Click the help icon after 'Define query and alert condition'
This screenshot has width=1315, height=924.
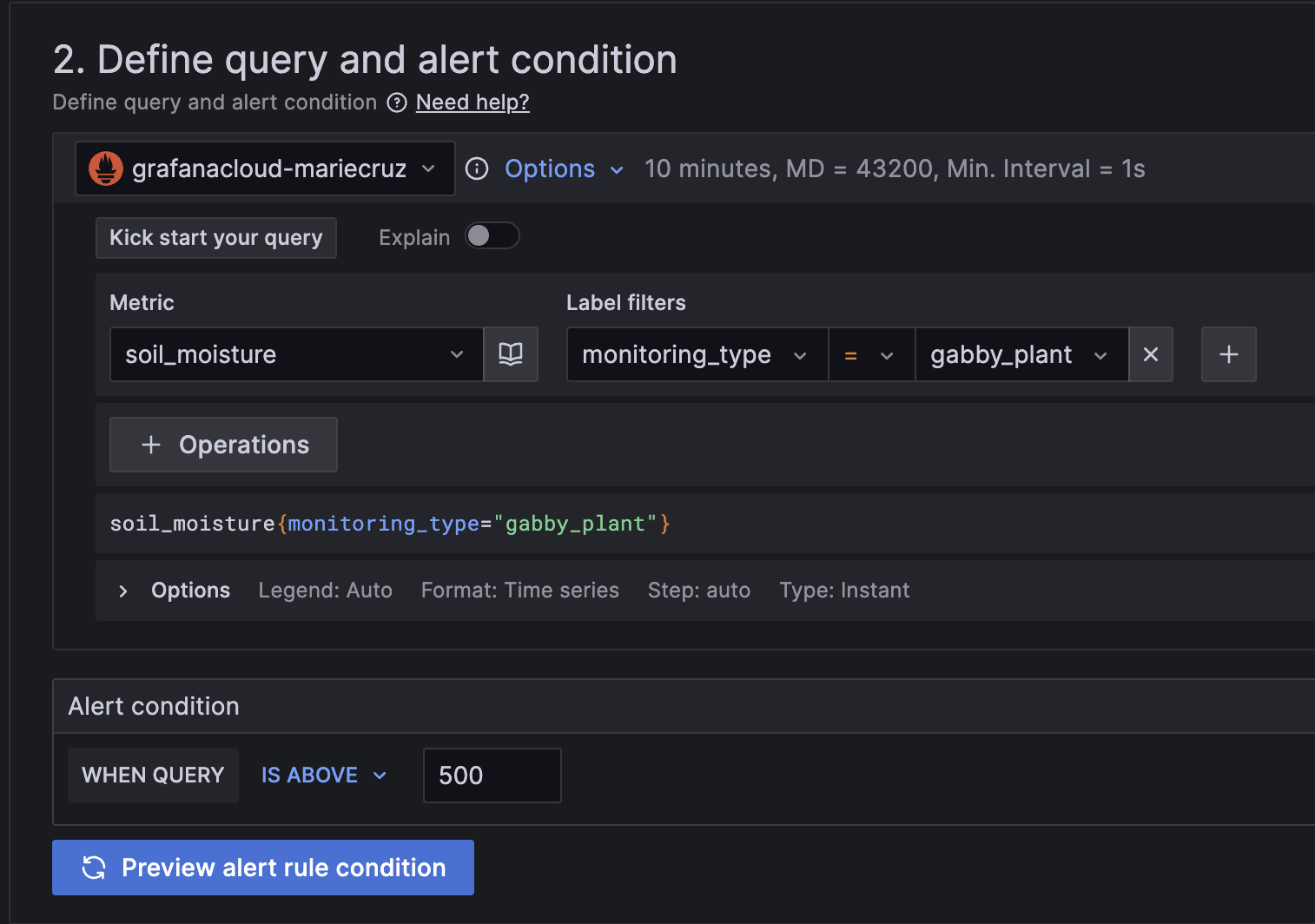tap(397, 102)
